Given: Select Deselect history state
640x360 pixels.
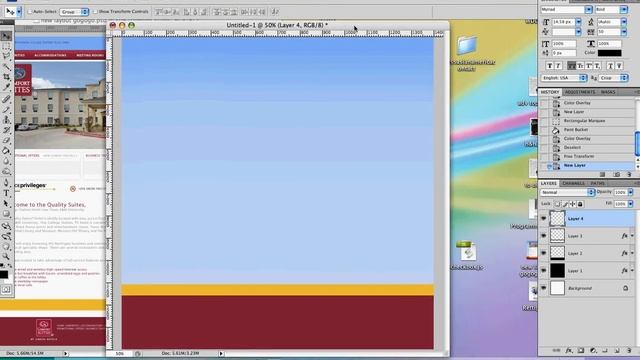Looking at the screenshot, I should (x=587, y=147).
